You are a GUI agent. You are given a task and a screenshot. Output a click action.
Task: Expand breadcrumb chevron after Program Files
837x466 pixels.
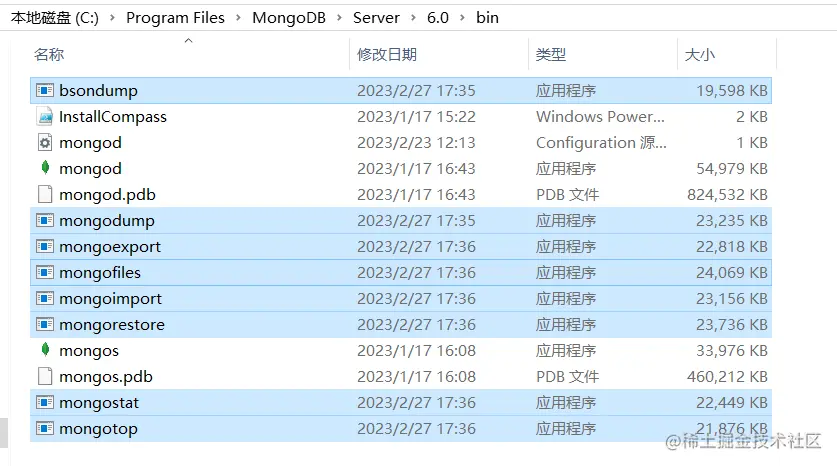pyautogui.click(x=238, y=18)
